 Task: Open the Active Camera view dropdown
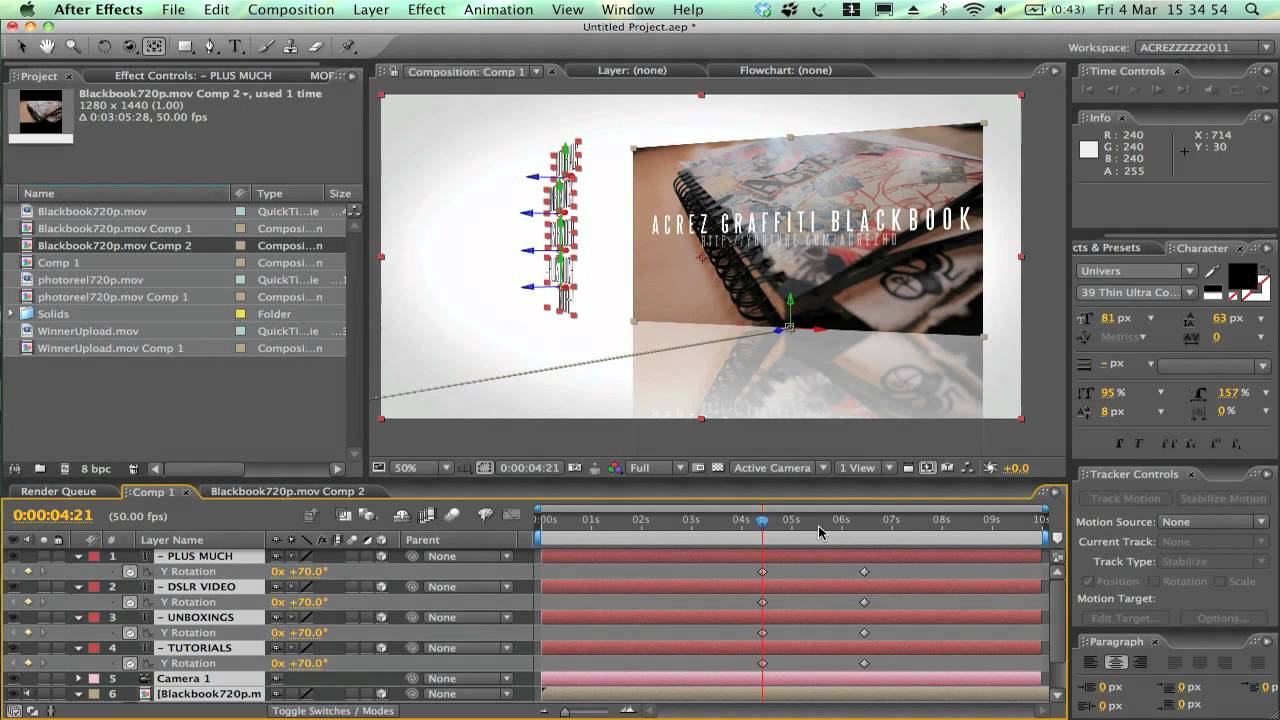pos(779,467)
